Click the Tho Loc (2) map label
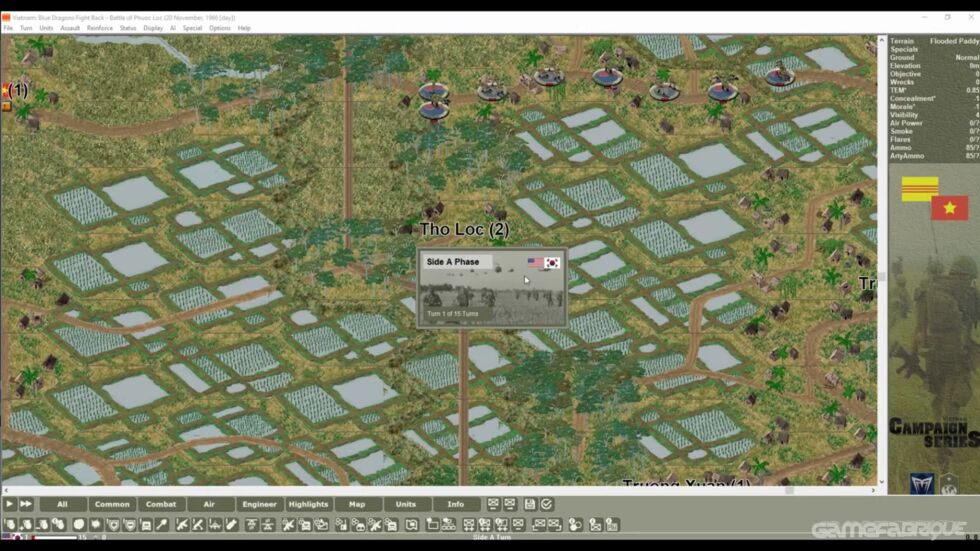This screenshot has width=980, height=551. (x=464, y=229)
